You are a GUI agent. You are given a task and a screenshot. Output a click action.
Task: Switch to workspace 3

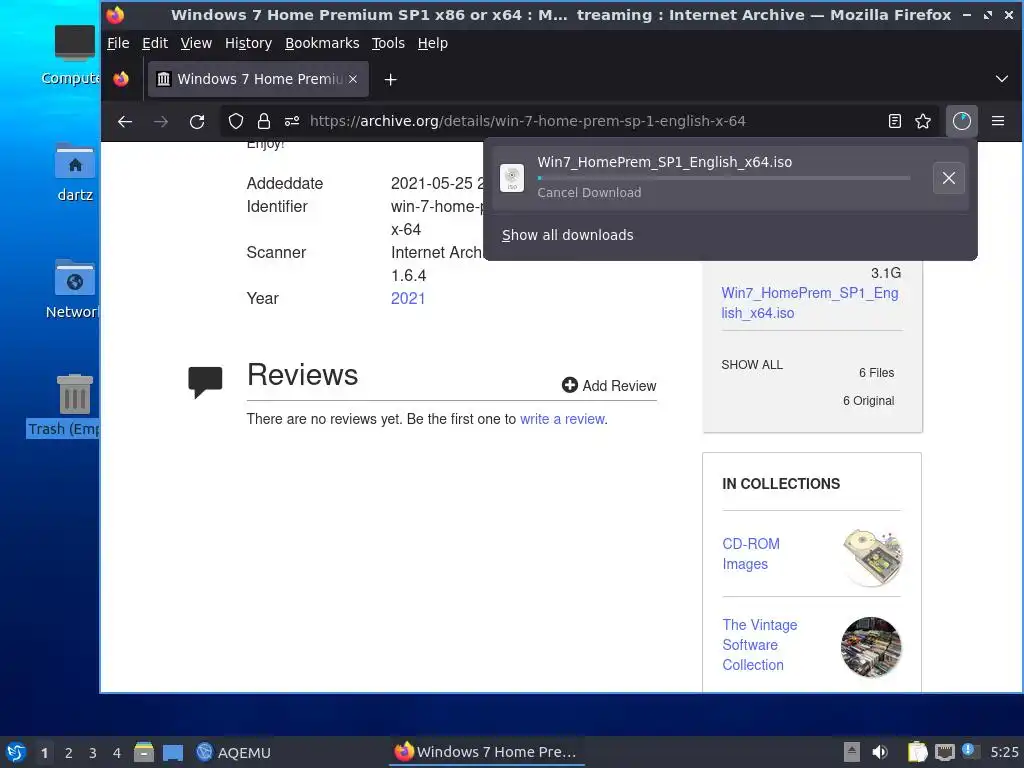pos(93,753)
